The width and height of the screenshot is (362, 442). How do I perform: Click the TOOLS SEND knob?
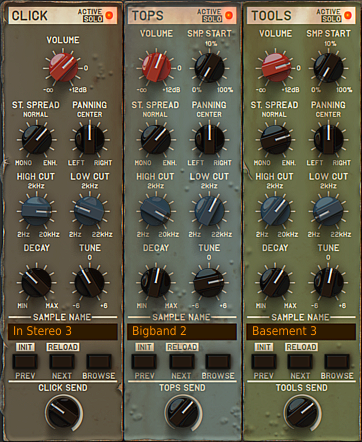[302, 413]
